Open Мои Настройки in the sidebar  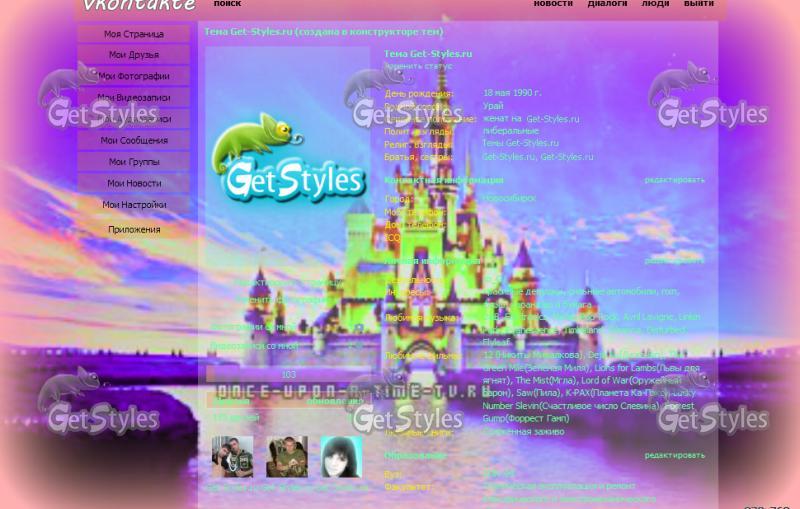134,205
